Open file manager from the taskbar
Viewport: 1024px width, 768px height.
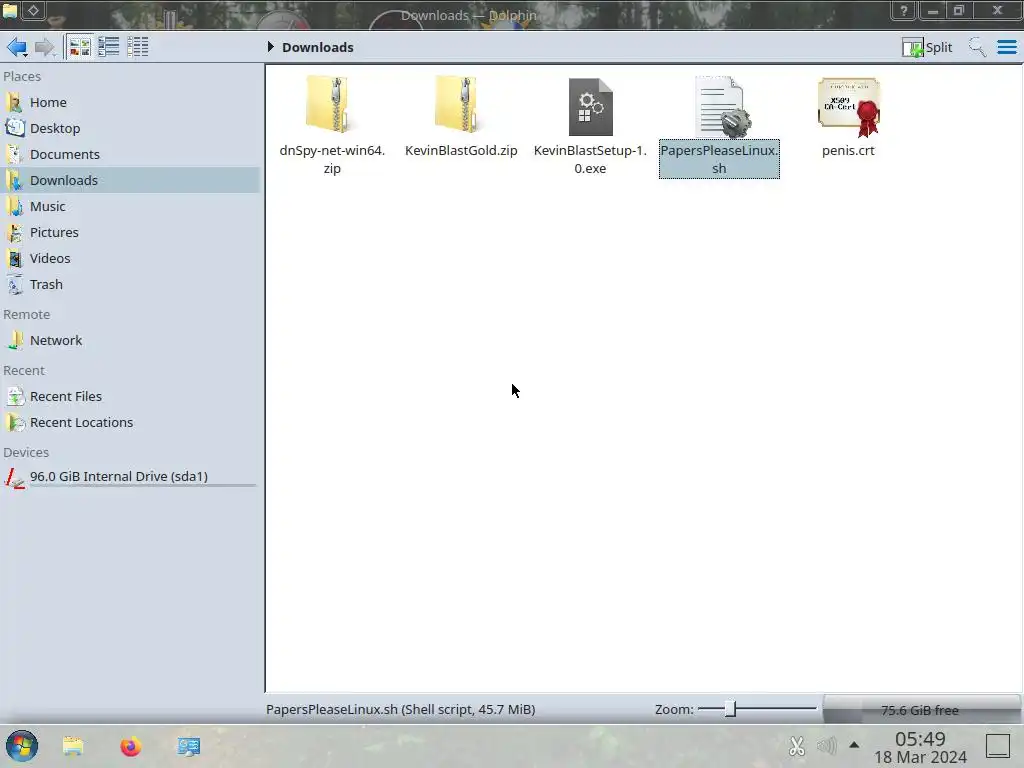tap(73, 746)
